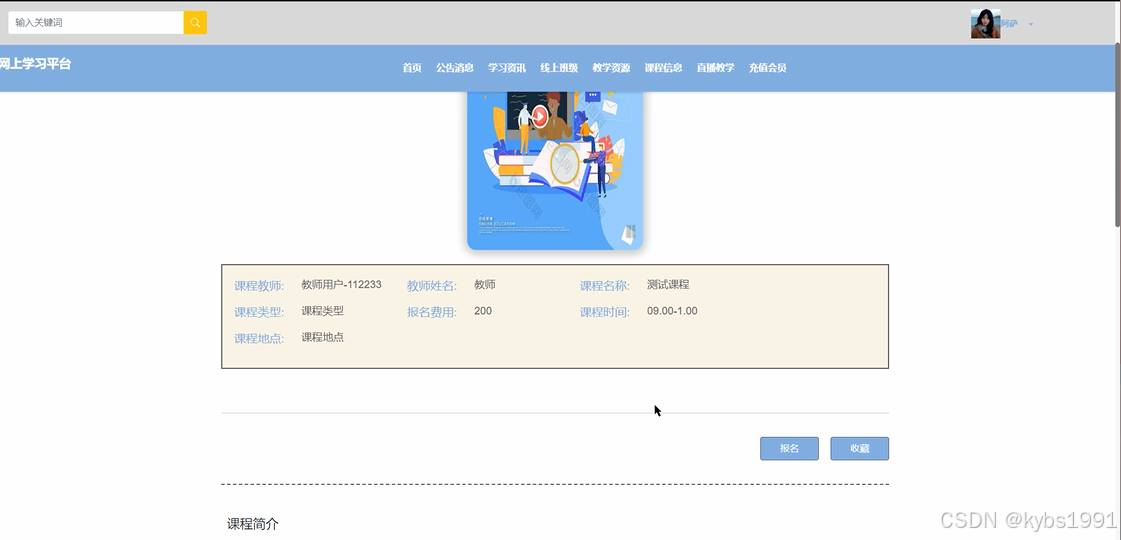
Task: Select the course time 09.00-1.00
Action: 672,311
